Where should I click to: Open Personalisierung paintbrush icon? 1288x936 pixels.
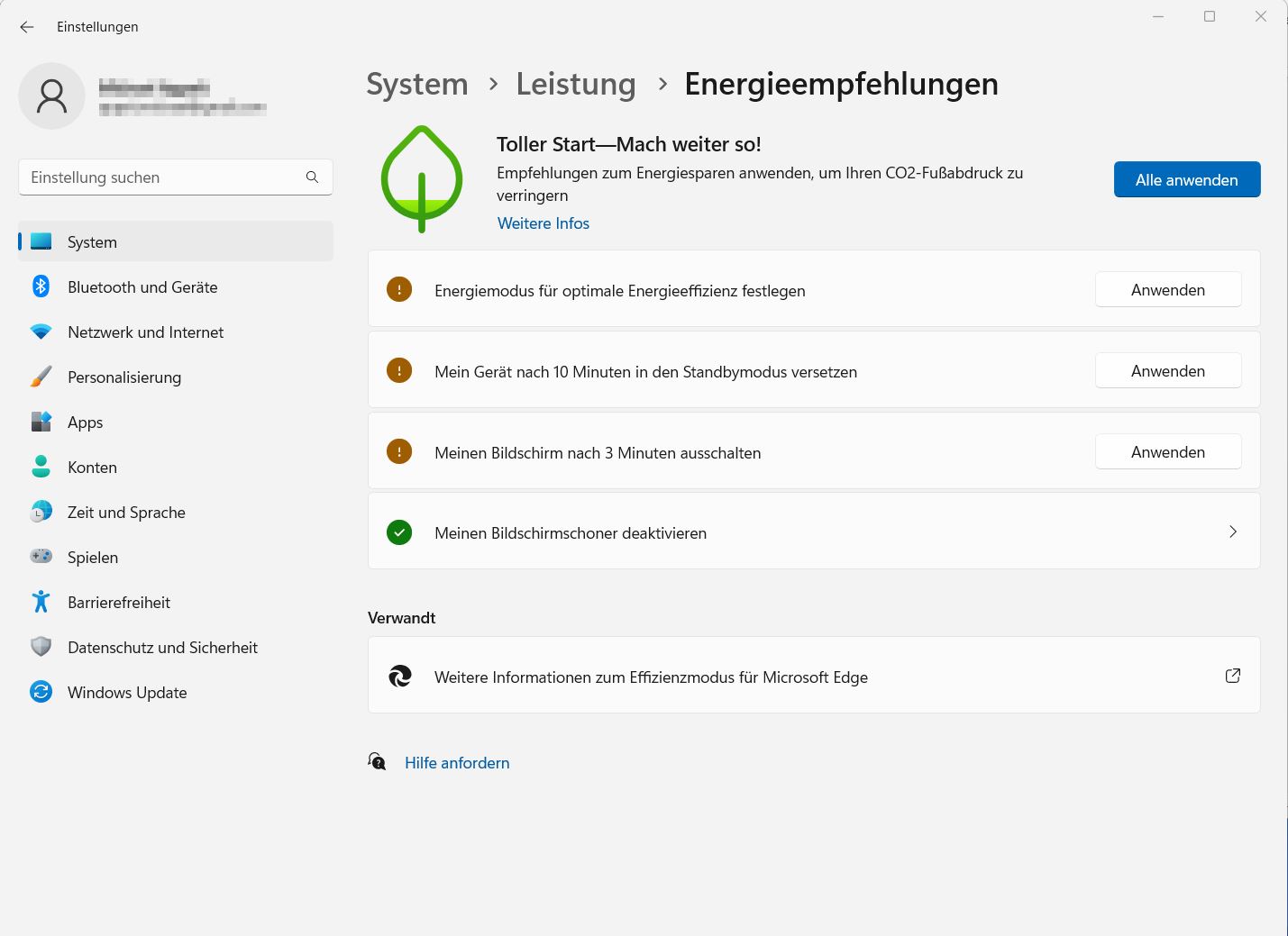(x=41, y=377)
